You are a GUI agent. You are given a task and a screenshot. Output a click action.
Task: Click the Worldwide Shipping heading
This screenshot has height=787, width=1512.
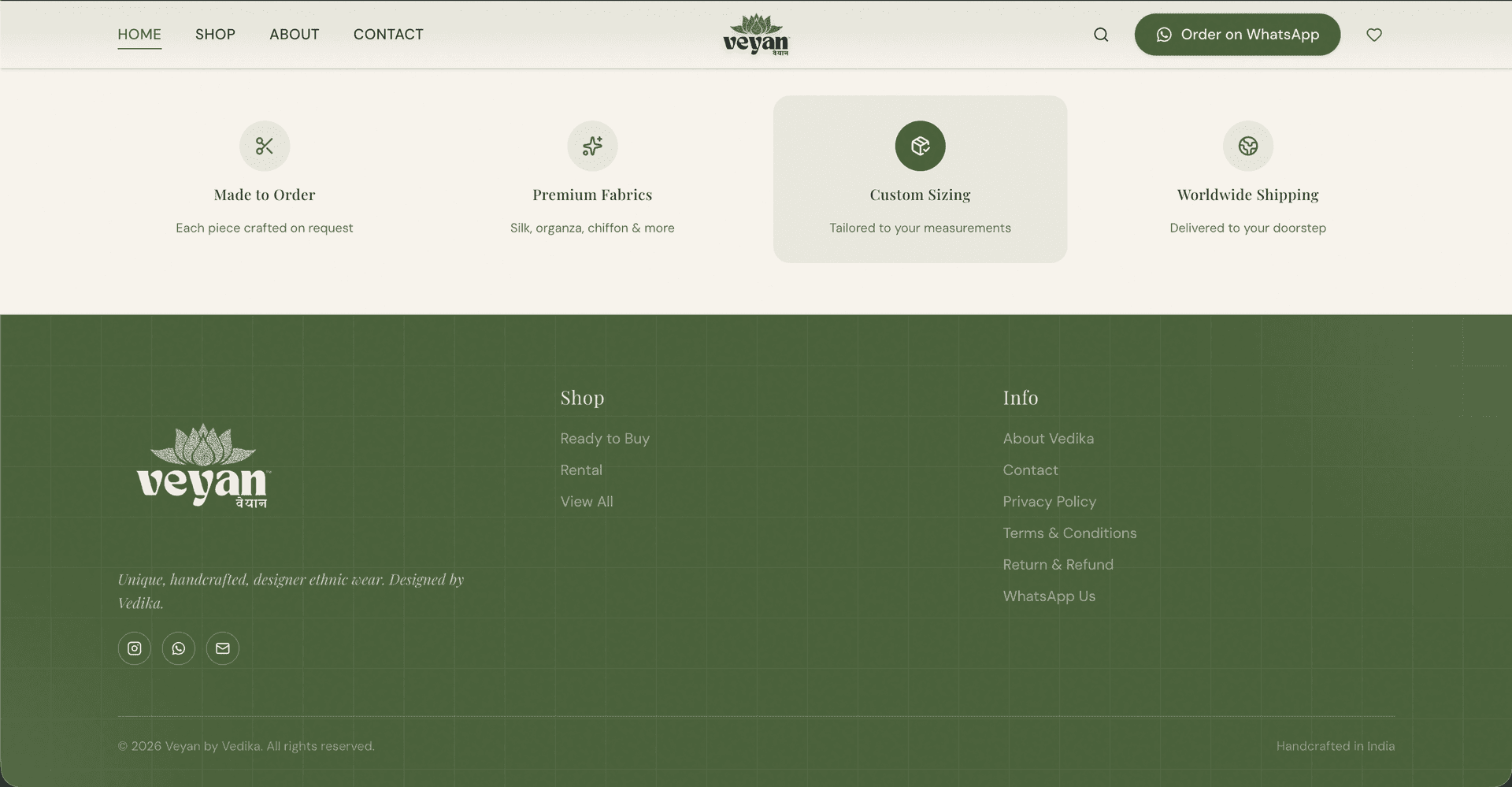pos(1247,195)
